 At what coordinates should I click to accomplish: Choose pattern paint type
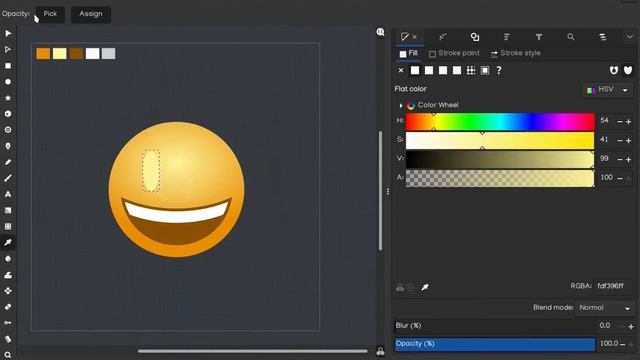pos(471,70)
